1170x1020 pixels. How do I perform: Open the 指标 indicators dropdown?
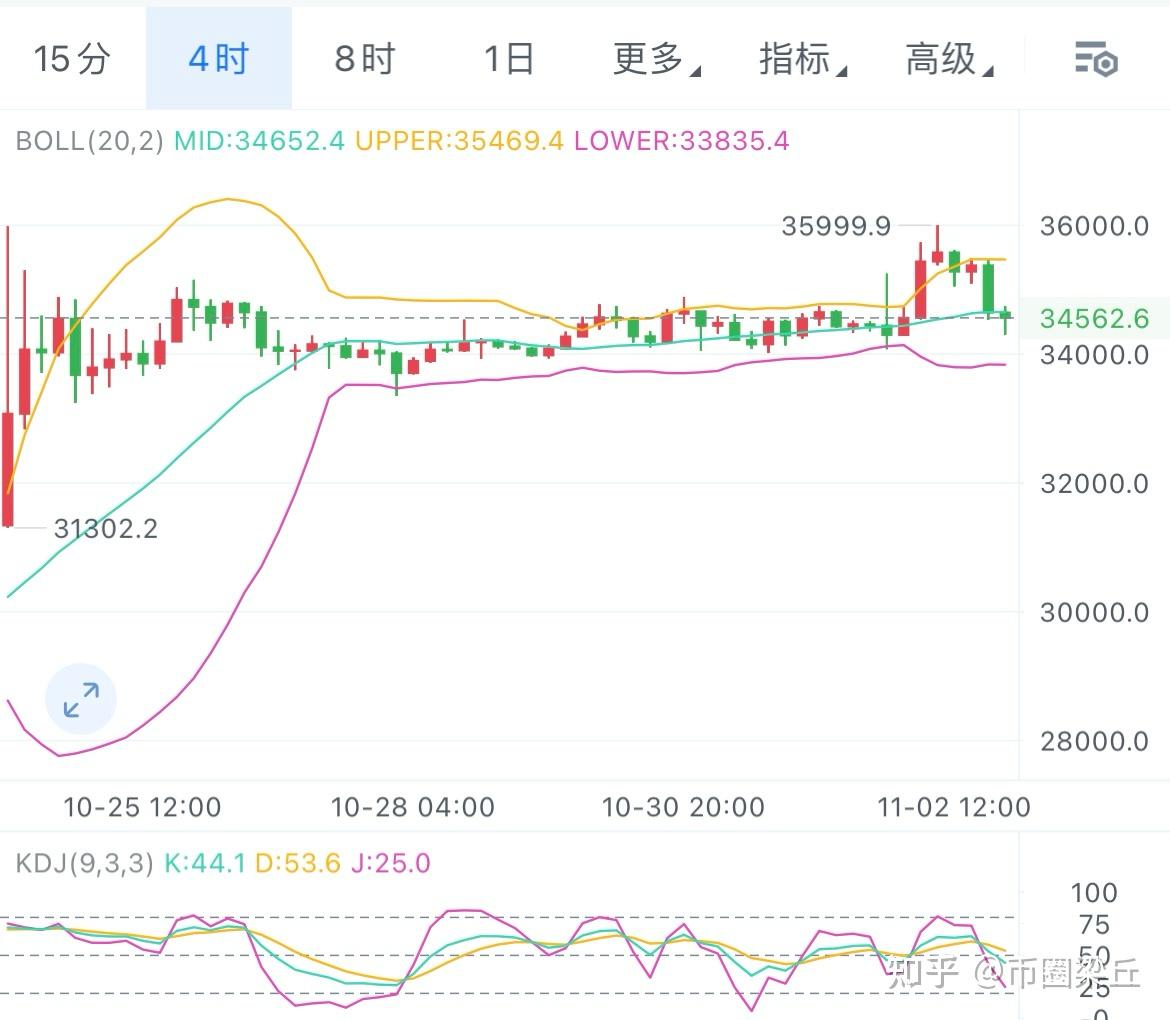[803, 58]
